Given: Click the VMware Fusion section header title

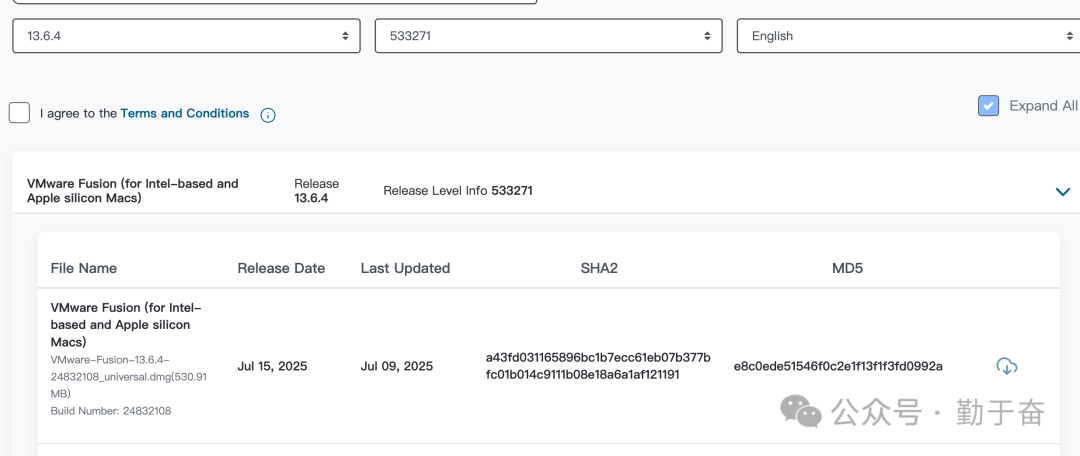Looking at the screenshot, I should coord(133,191).
